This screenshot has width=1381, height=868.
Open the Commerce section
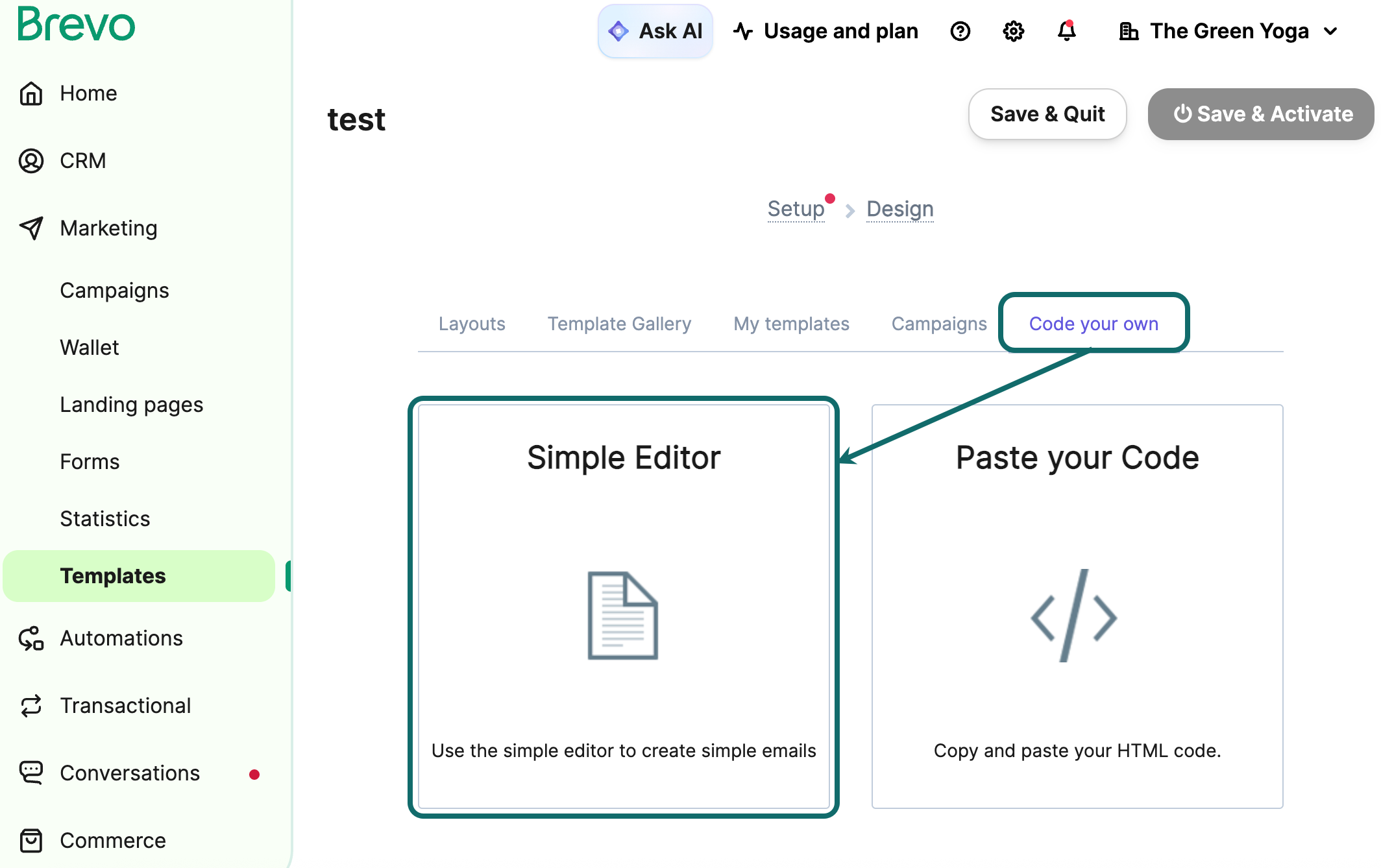112,840
